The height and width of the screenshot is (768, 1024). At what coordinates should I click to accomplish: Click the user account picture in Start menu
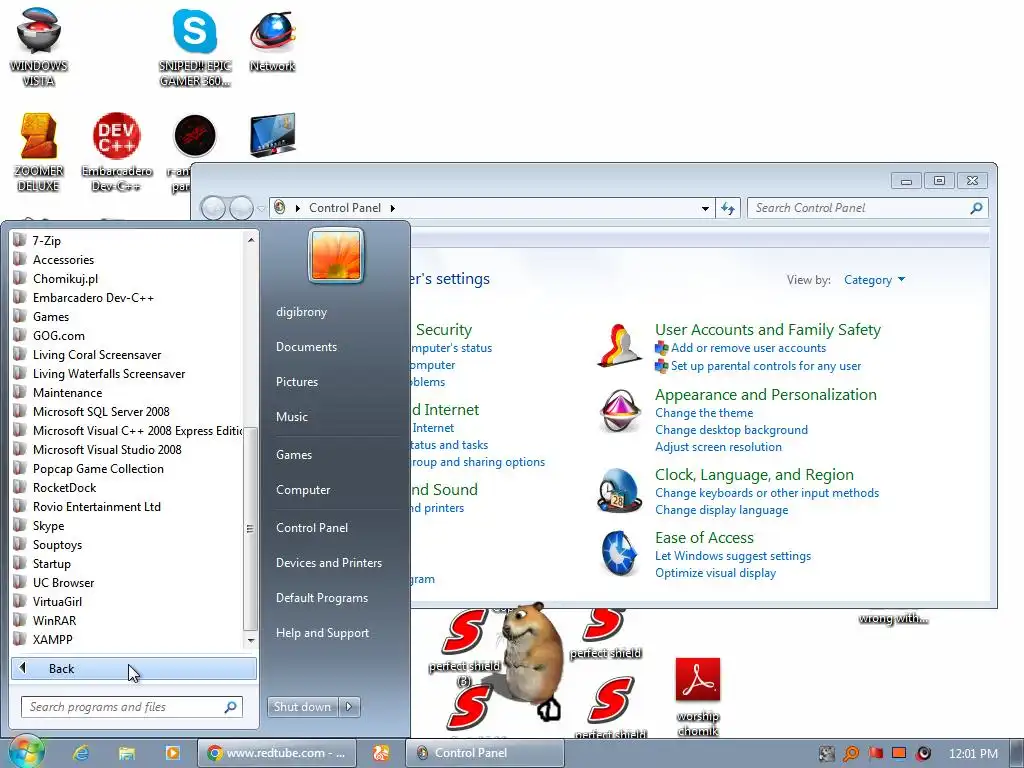336,255
